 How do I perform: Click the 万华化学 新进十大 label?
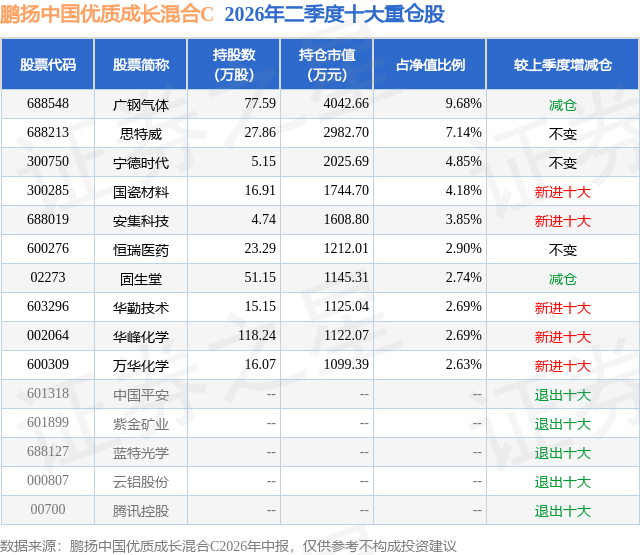(563, 366)
